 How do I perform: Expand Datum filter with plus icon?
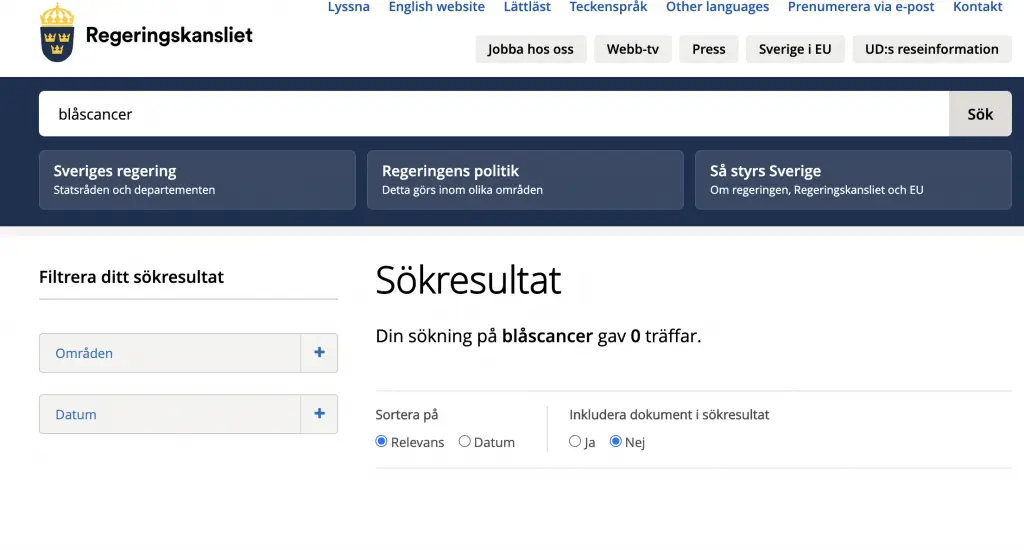(319, 414)
